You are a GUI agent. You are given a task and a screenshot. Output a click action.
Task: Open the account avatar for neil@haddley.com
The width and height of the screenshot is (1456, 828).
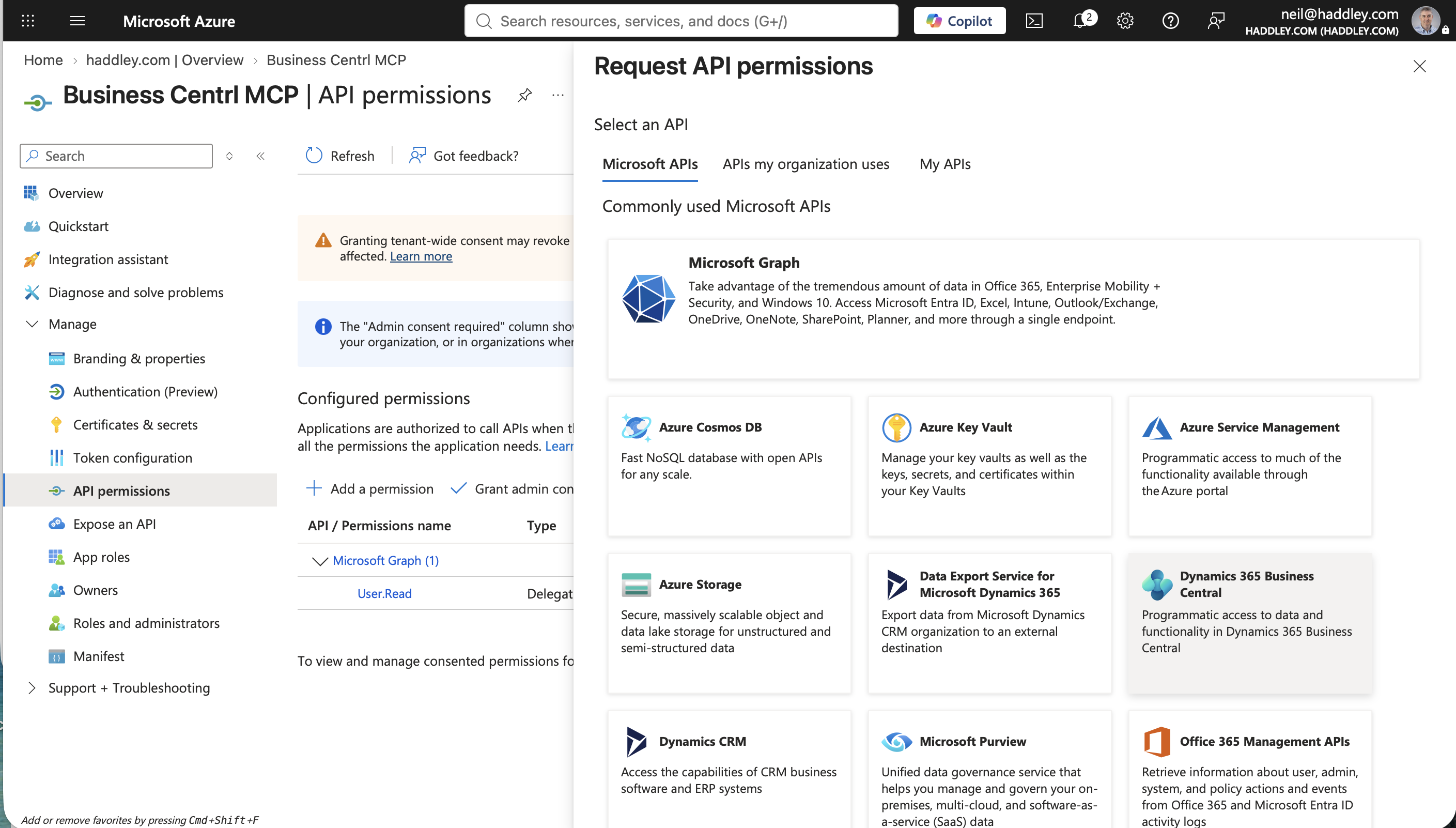point(1425,21)
